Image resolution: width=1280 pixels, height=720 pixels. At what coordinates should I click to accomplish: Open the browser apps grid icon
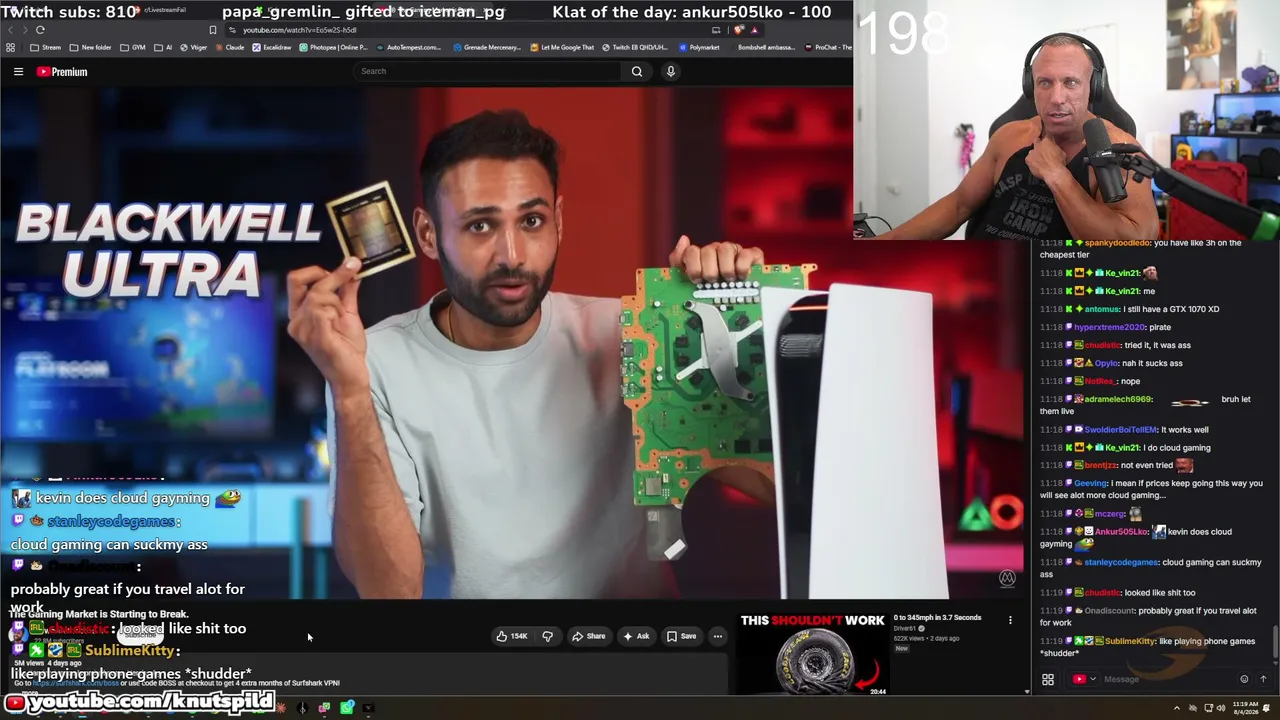[11, 47]
